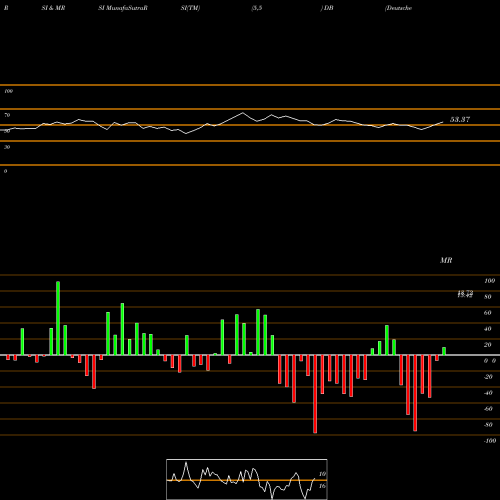Click the ') DB' ticker label
The height and width of the screenshot is (500, 500).
tap(327, 8)
